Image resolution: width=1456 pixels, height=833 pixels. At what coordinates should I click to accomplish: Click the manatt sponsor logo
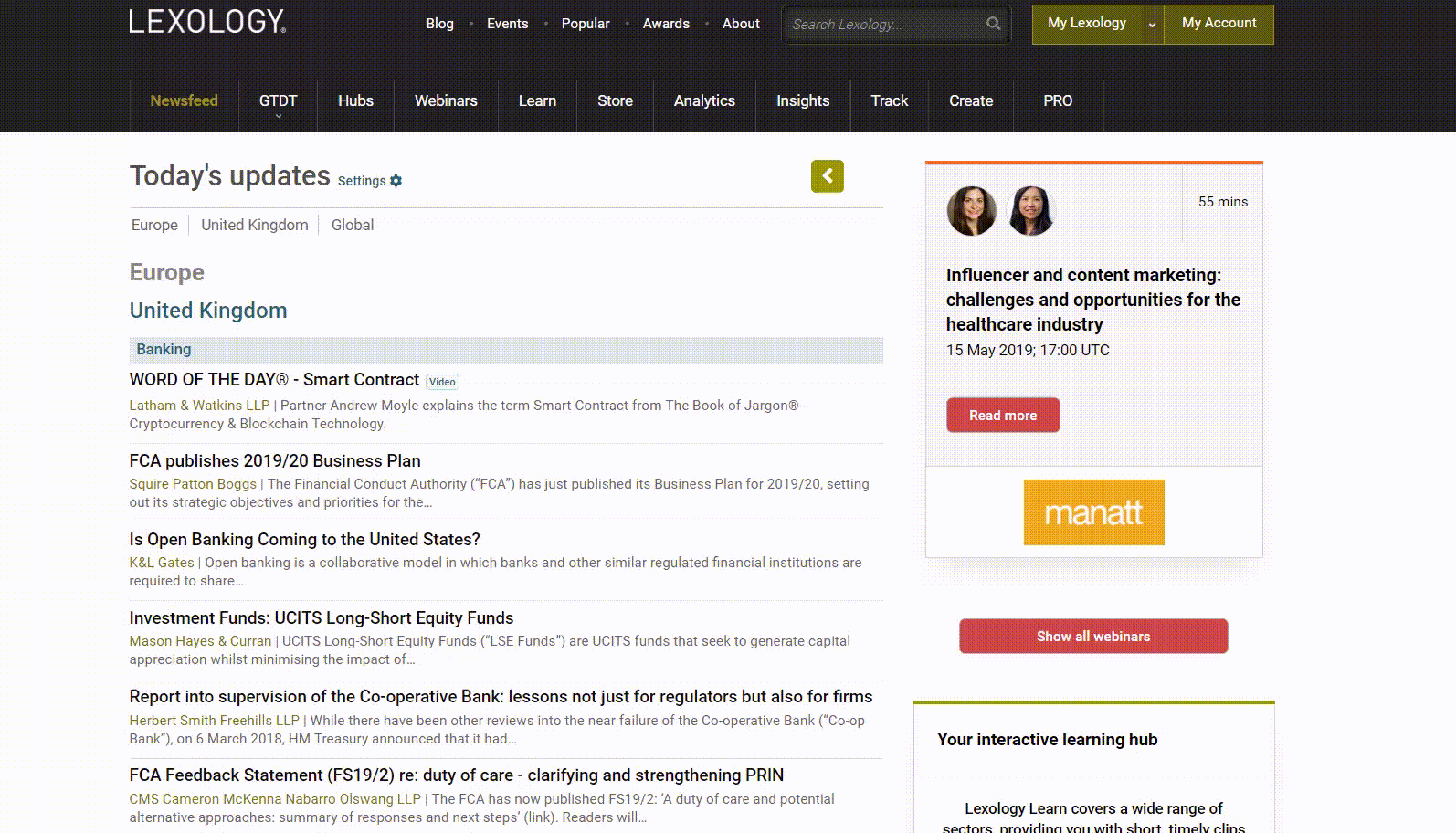click(1093, 512)
